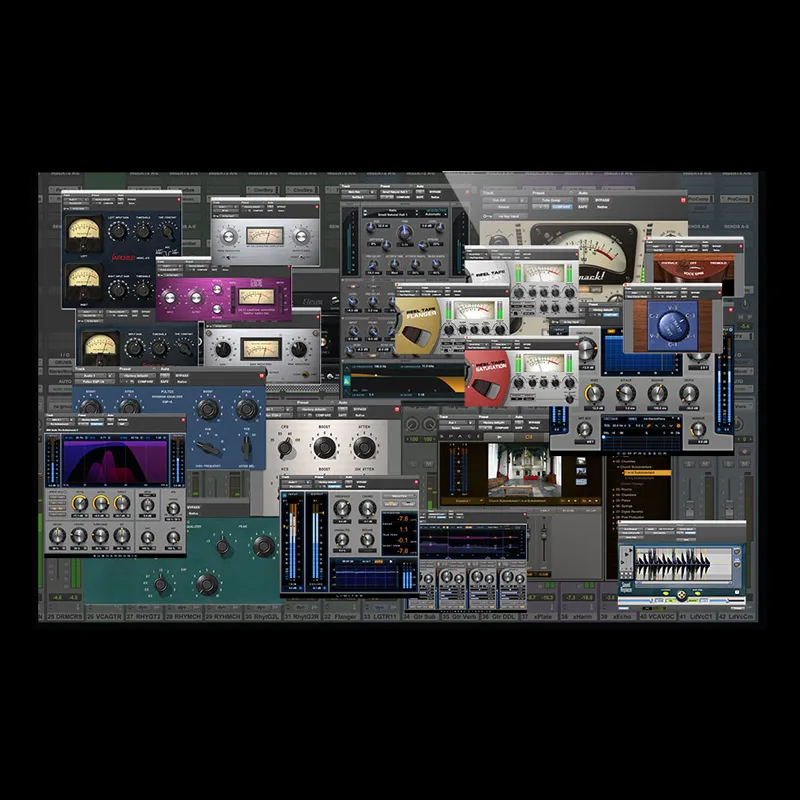This screenshot has height=800, width=800.
Task: Open factory default preset menu in Pultec EQP-1A
Action: tap(137, 376)
